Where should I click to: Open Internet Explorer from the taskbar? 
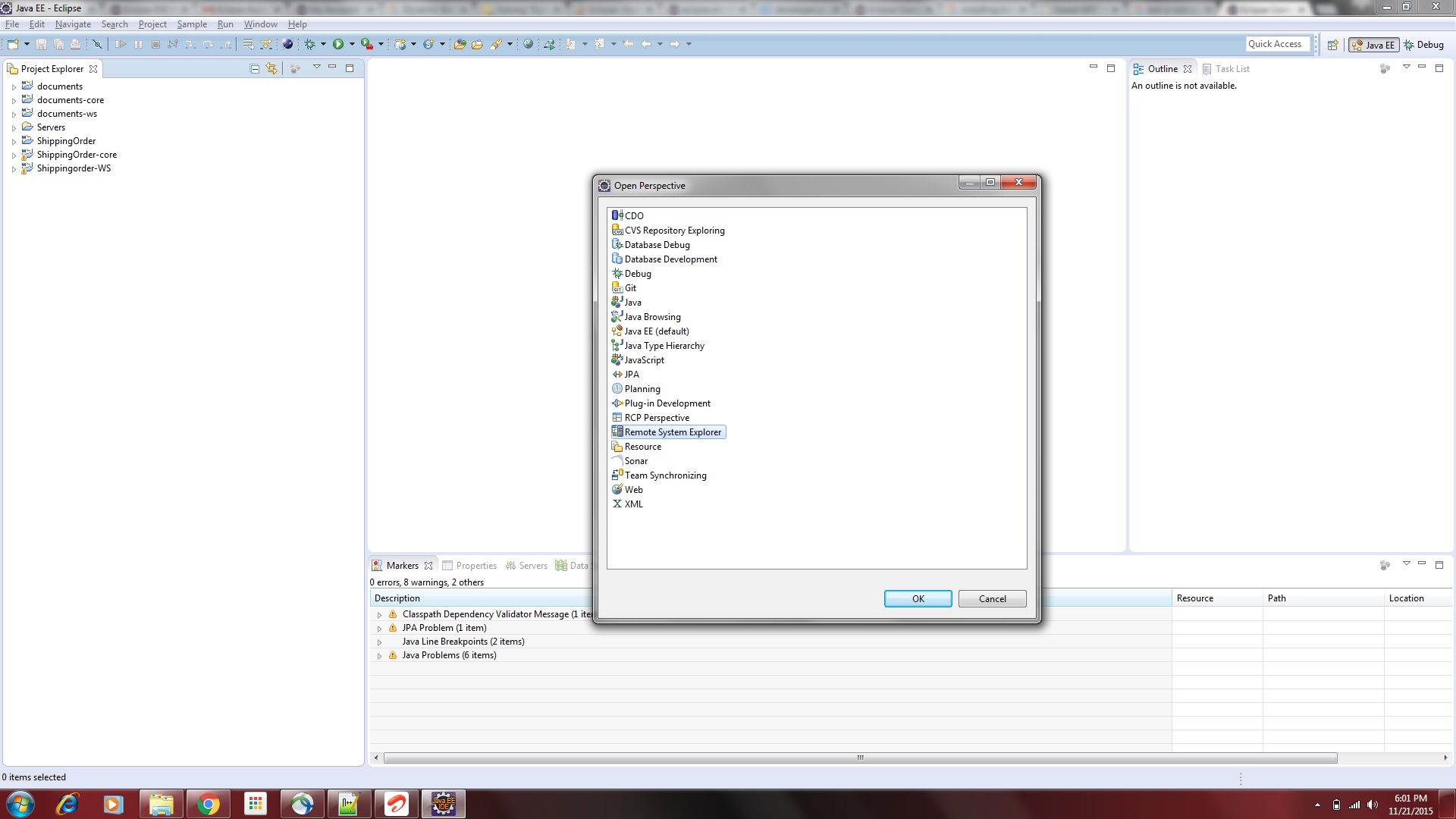coord(67,804)
